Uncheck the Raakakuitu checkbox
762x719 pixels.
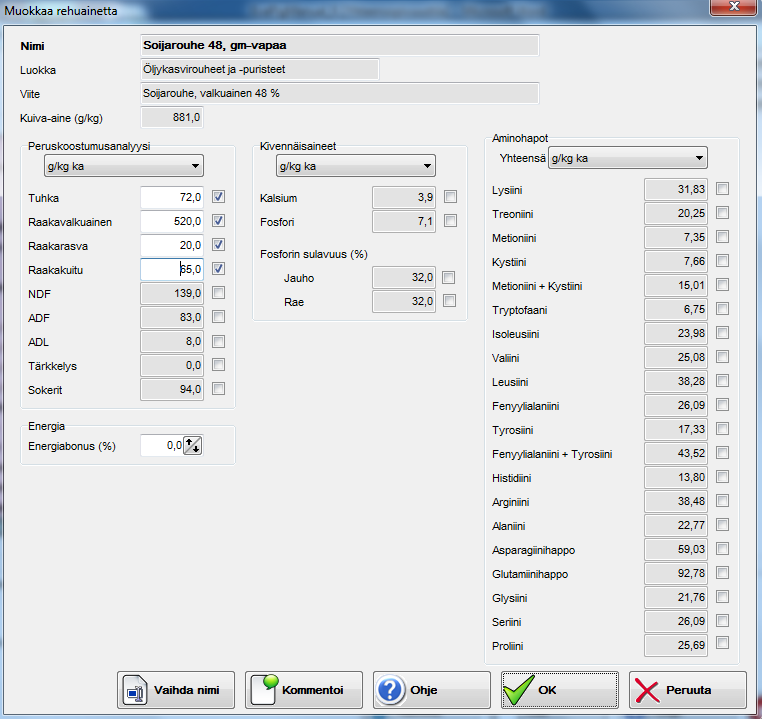tap(218, 269)
